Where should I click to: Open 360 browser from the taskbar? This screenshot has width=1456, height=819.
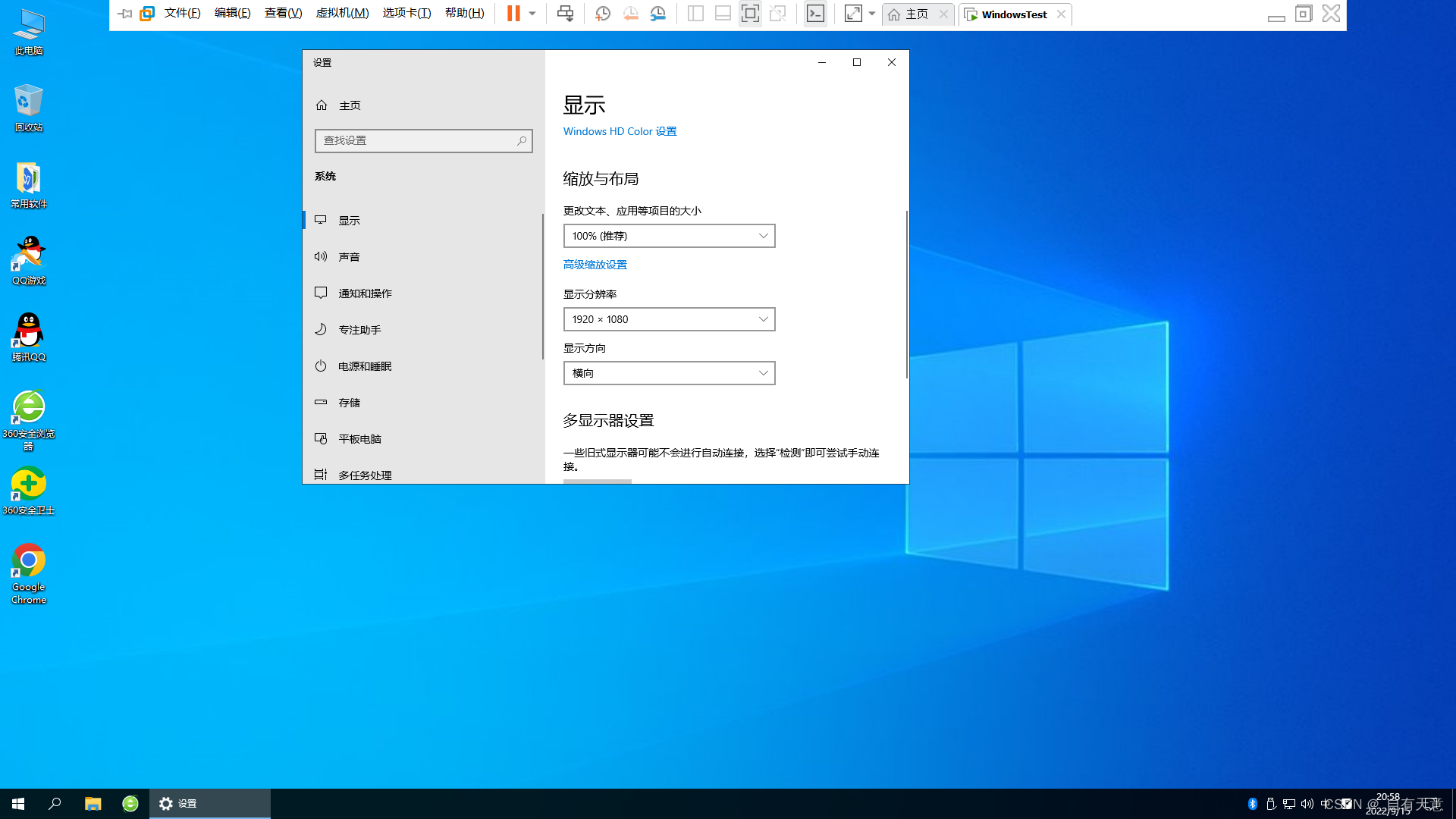130,804
